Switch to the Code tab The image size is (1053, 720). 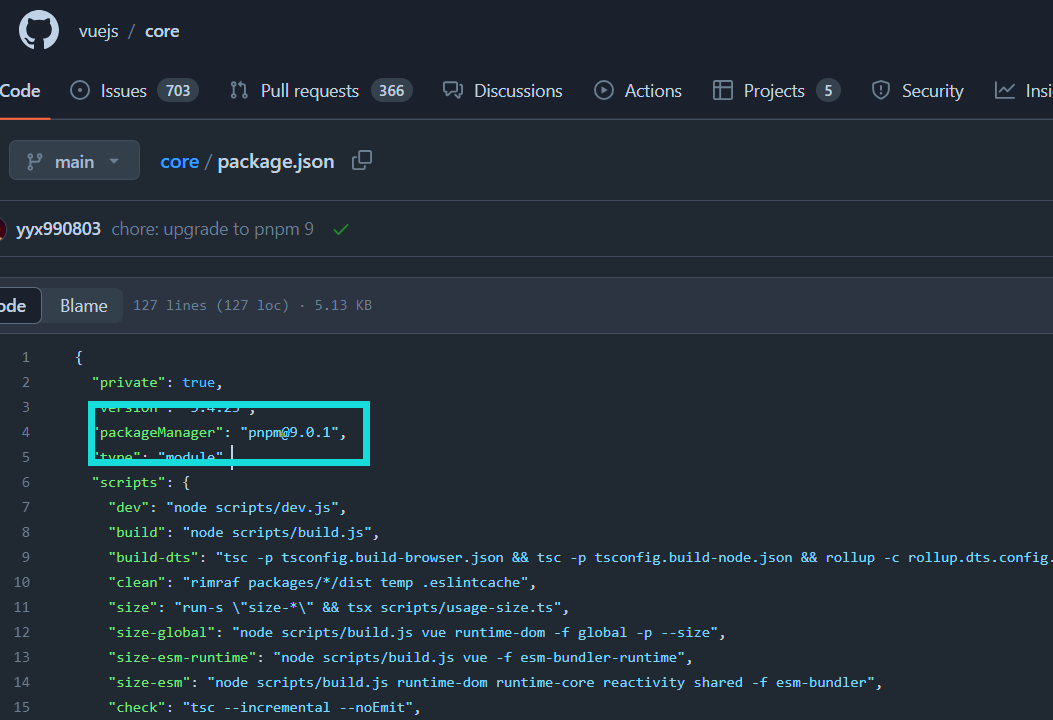click(20, 91)
